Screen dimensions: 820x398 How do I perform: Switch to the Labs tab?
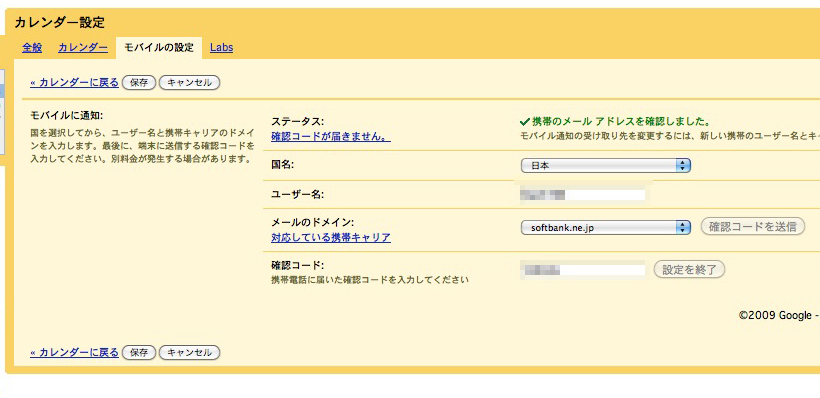222,48
